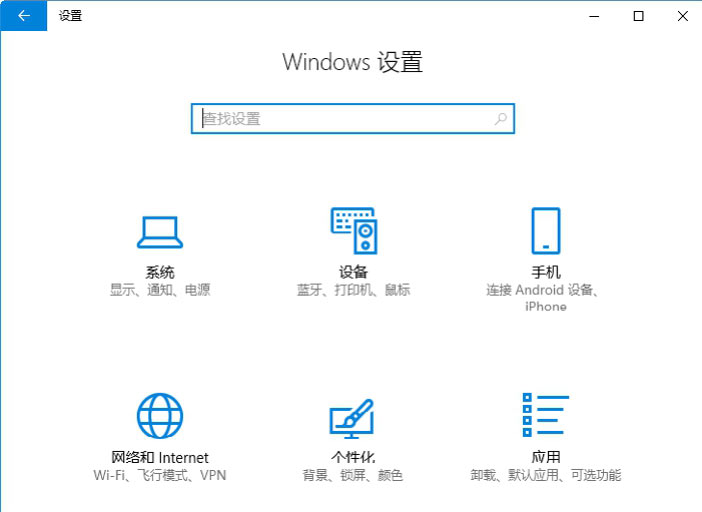The width and height of the screenshot is (702, 512).
Task: Minimize the 设置 window
Action: [x=594, y=16]
